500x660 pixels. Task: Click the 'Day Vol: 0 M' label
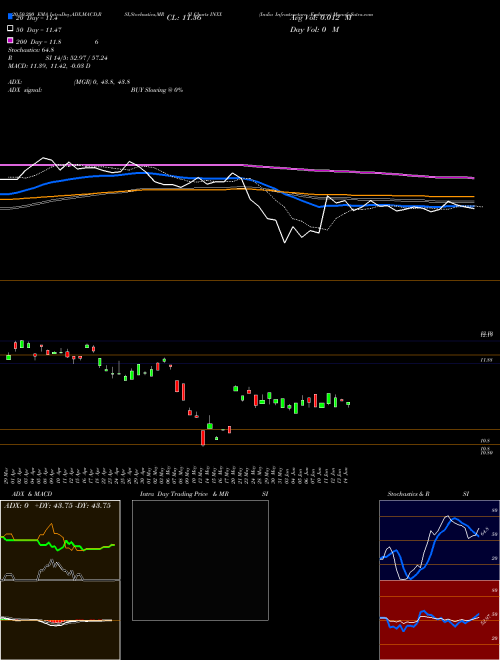click(314, 30)
